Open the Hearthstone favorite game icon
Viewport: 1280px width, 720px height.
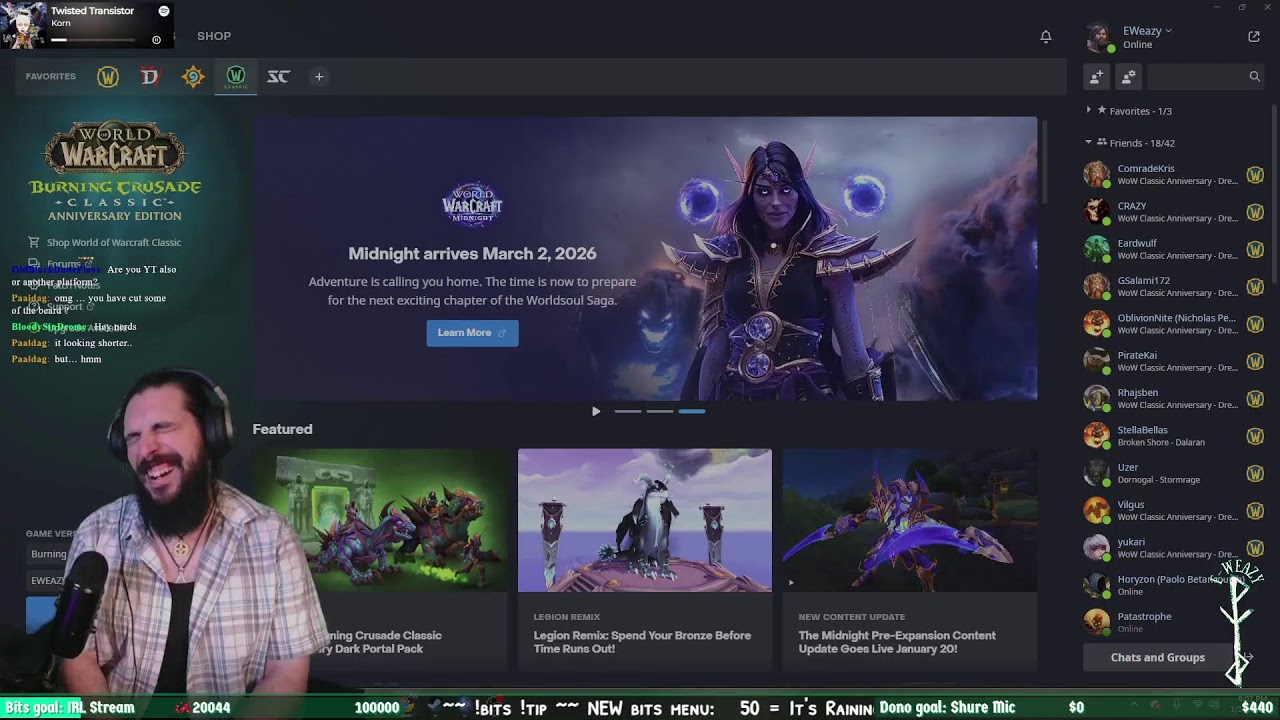(x=193, y=77)
